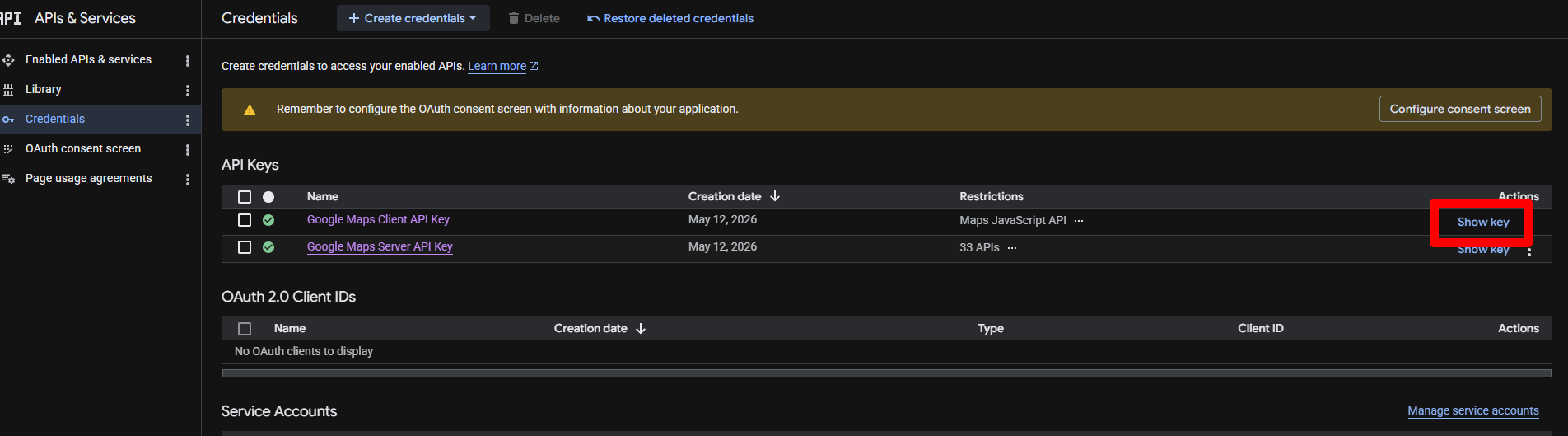Click the 'API Keys' section heading

[250, 165]
